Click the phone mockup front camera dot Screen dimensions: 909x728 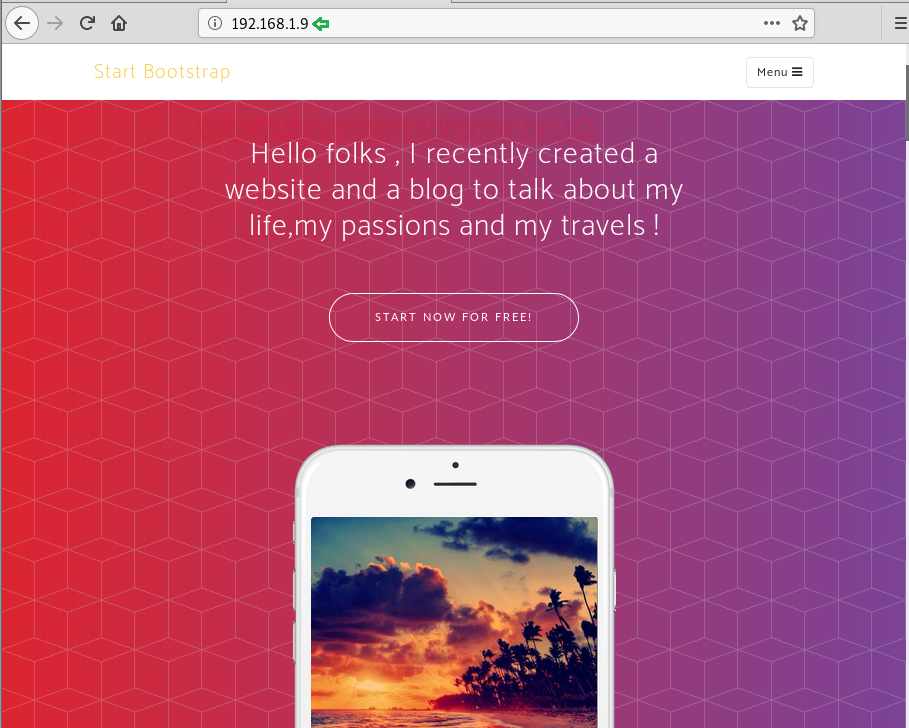tap(410, 483)
